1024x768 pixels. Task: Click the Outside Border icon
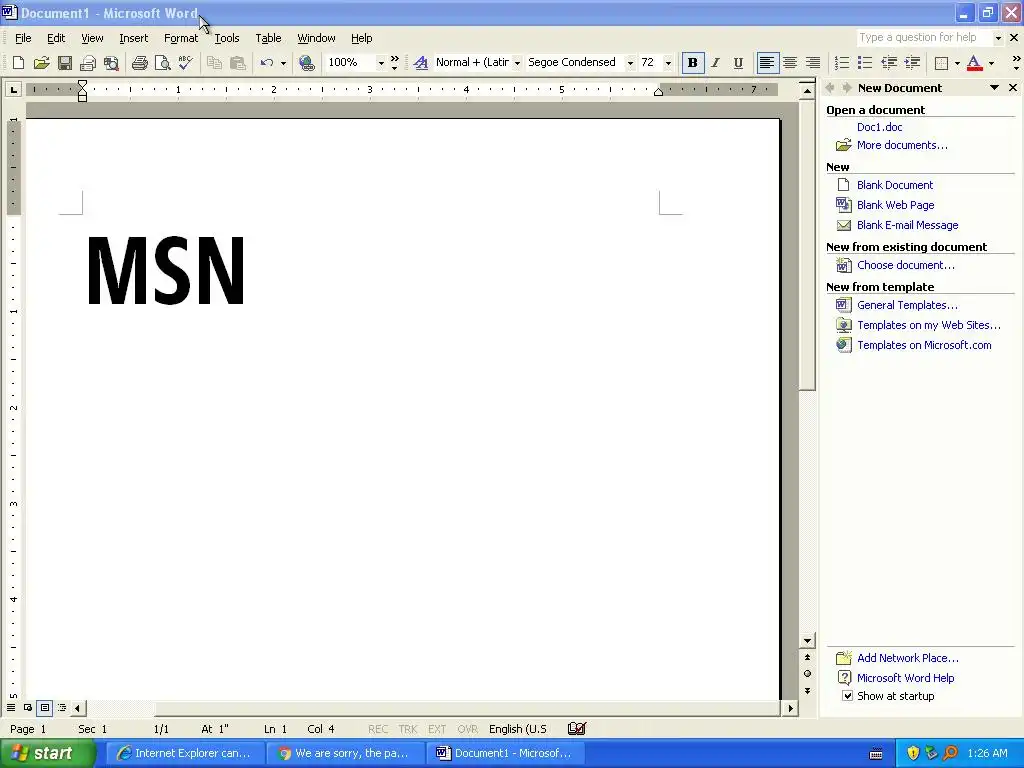pyautogui.click(x=941, y=63)
